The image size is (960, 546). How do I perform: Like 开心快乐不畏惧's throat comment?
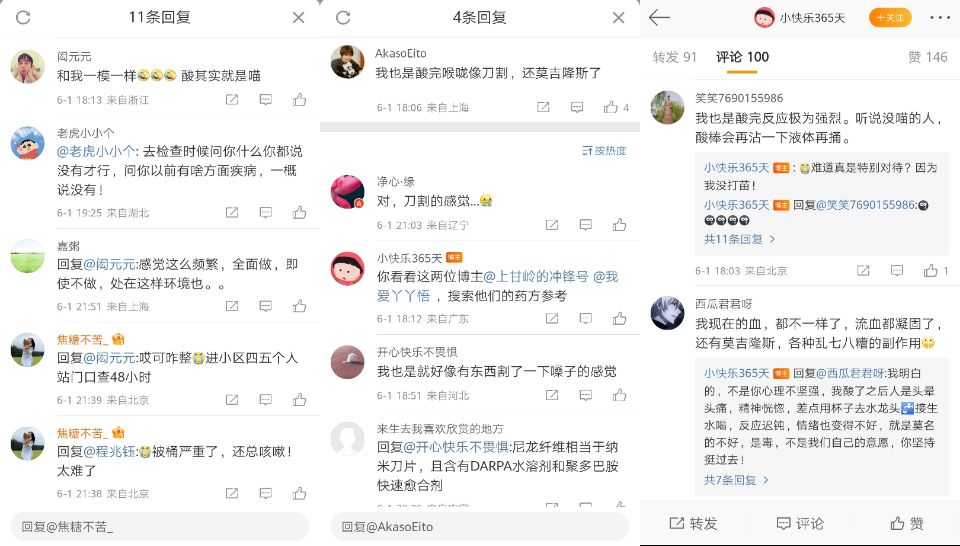[619, 395]
